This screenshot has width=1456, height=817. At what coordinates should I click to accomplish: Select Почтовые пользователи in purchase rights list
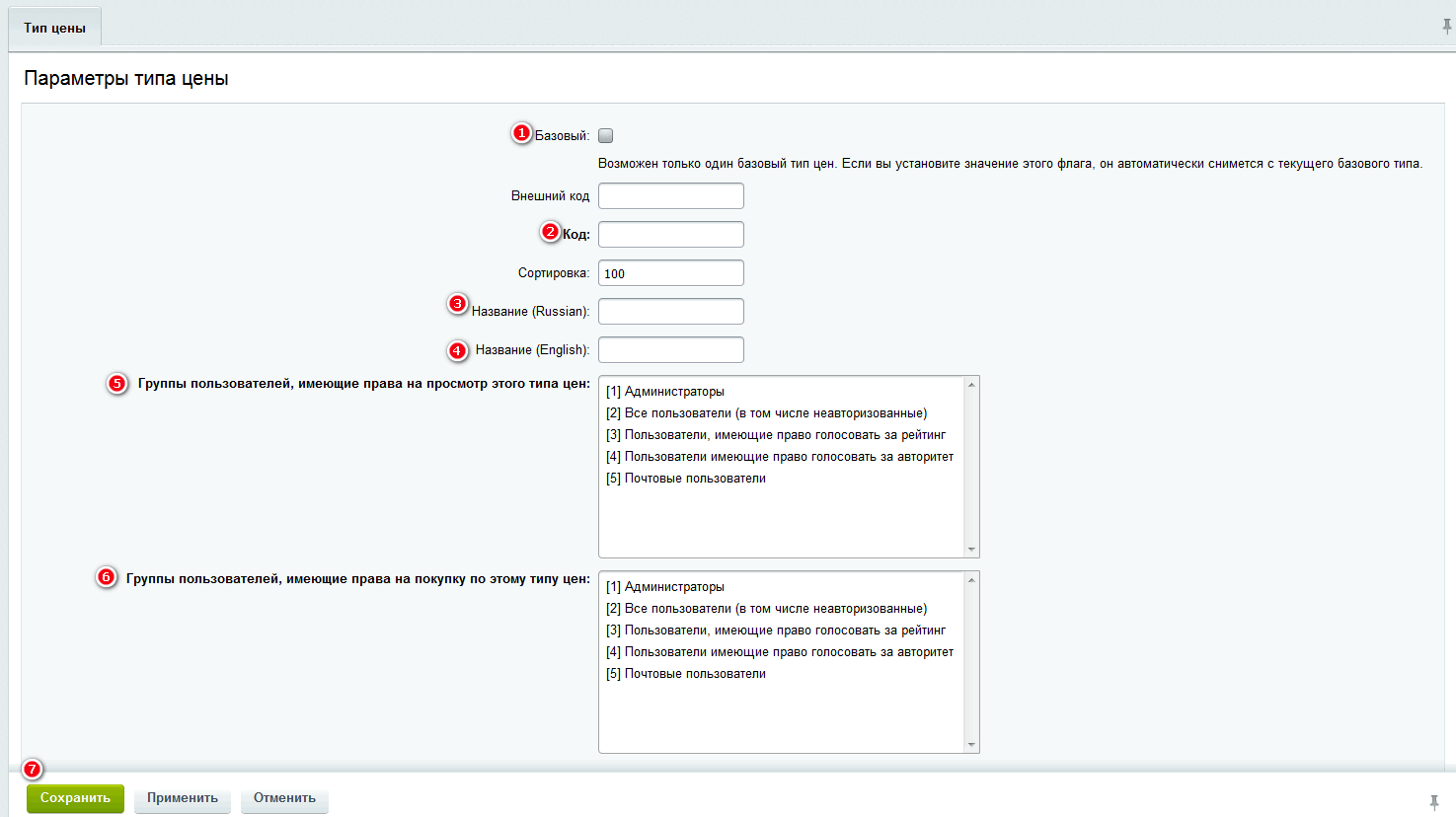[x=783, y=674]
